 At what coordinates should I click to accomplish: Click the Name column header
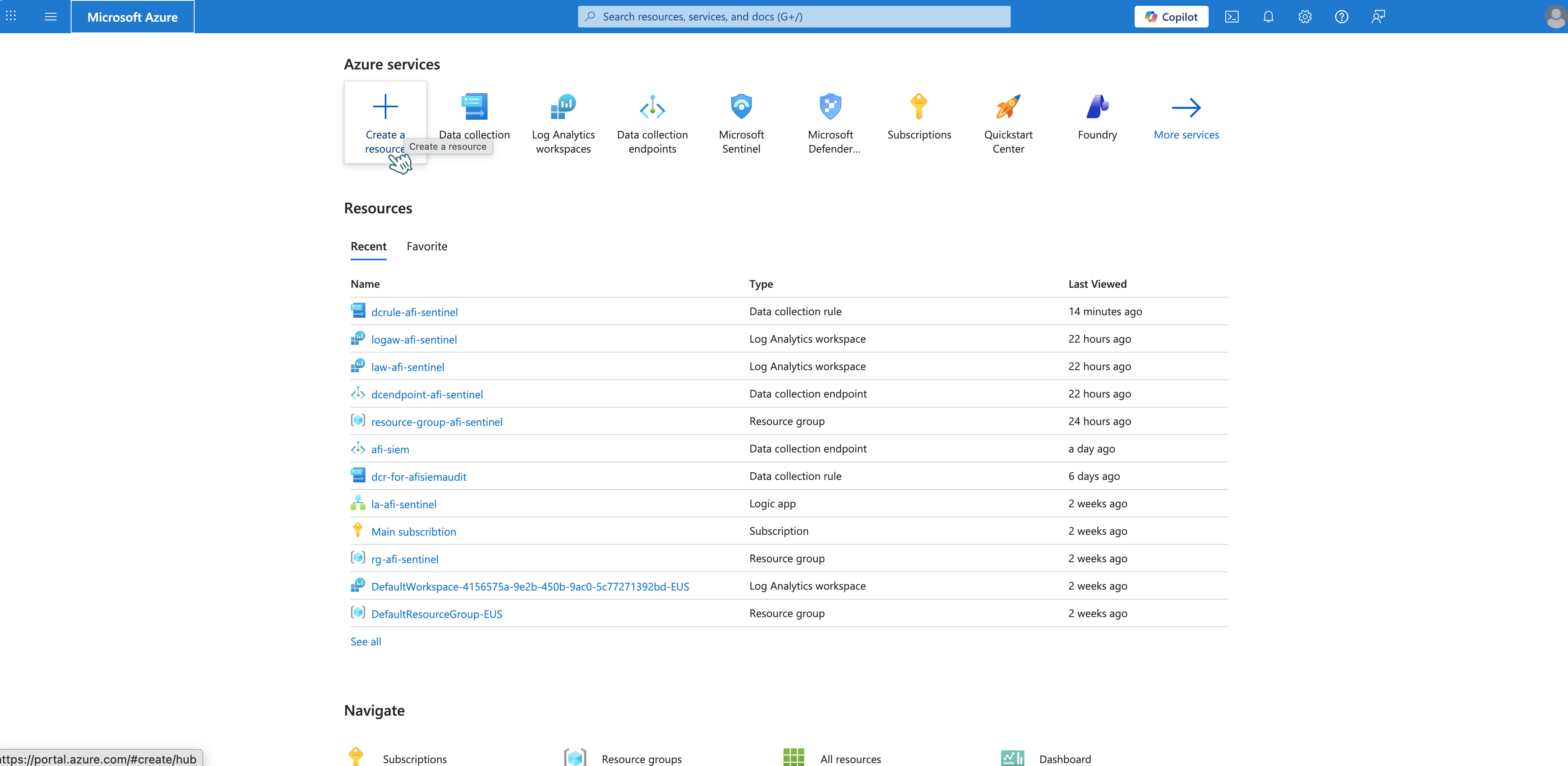(x=365, y=284)
